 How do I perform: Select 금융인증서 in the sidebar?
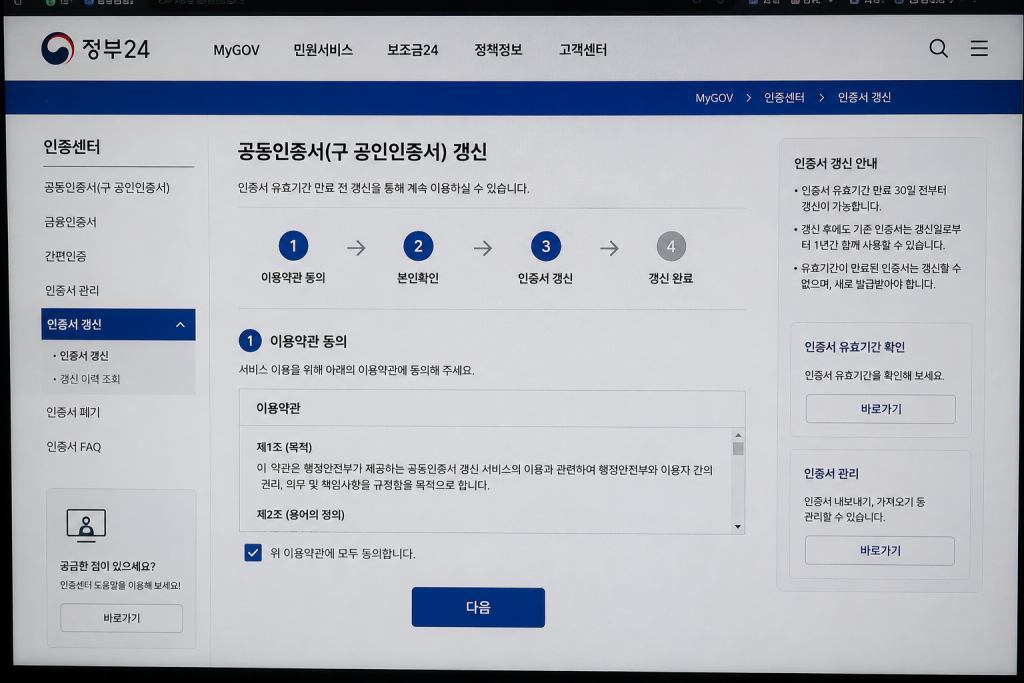71,222
